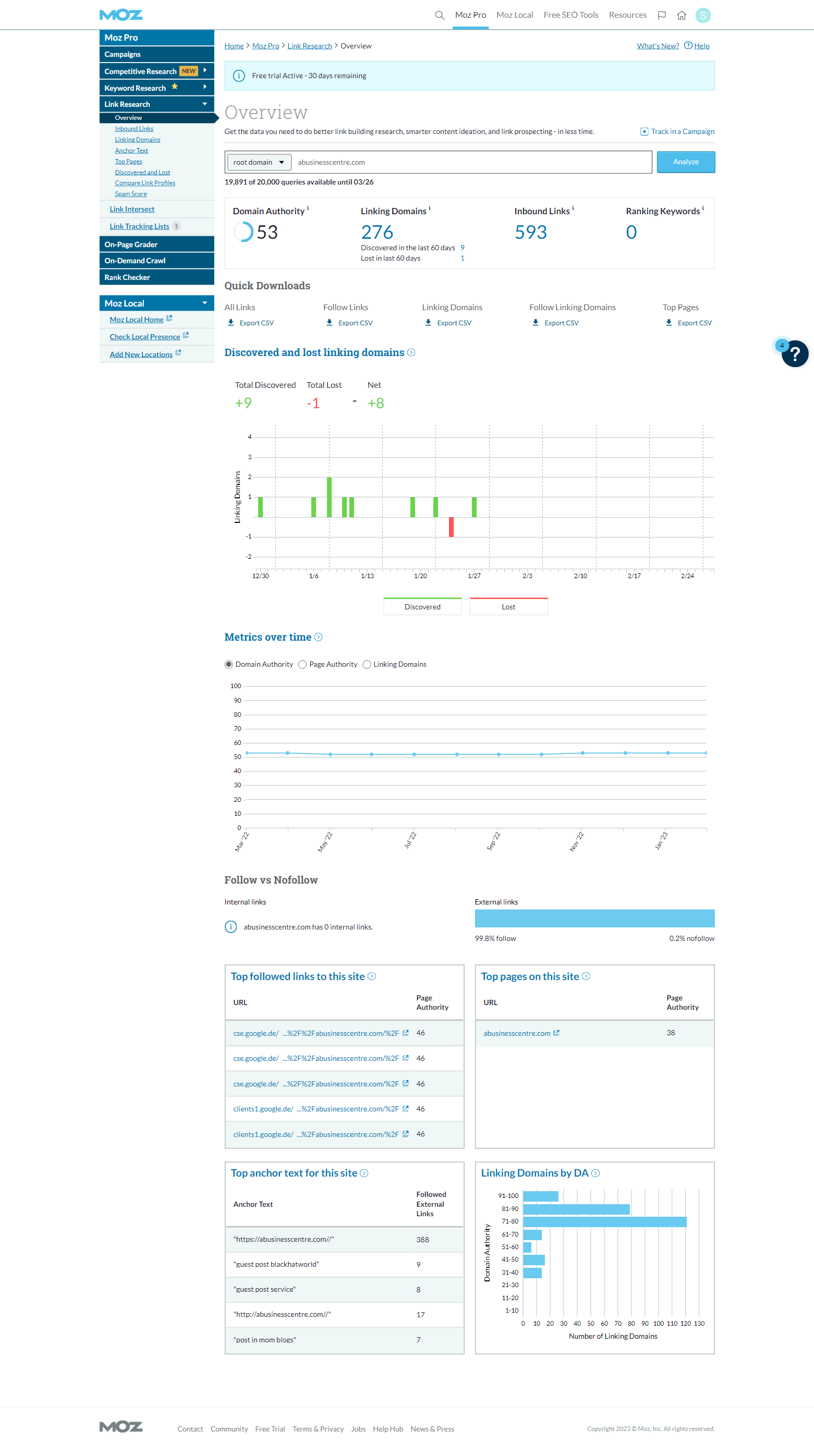The height and width of the screenshot is (1456, 814).
Task: Click the Track in a Campaign plus icon
Action: click(643, 132)
